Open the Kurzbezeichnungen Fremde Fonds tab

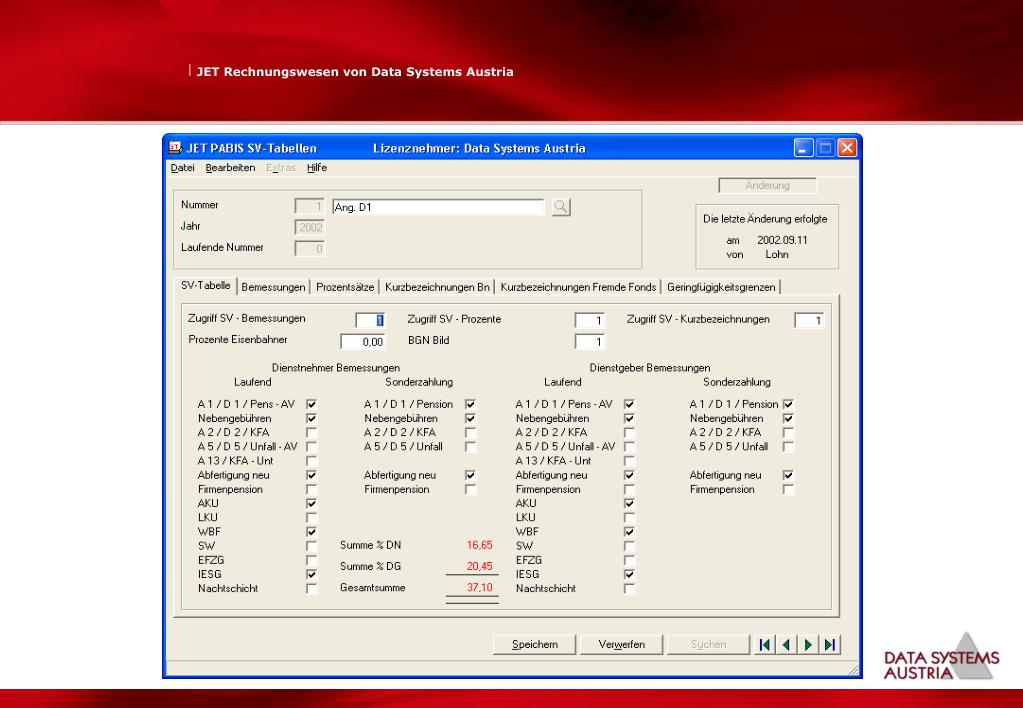[x=579, y=287]
